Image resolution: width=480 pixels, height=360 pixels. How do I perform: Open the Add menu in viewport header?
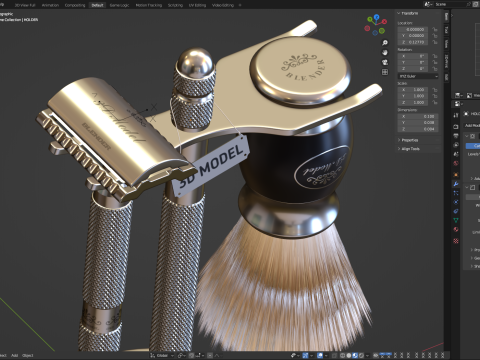coord(14,355)
